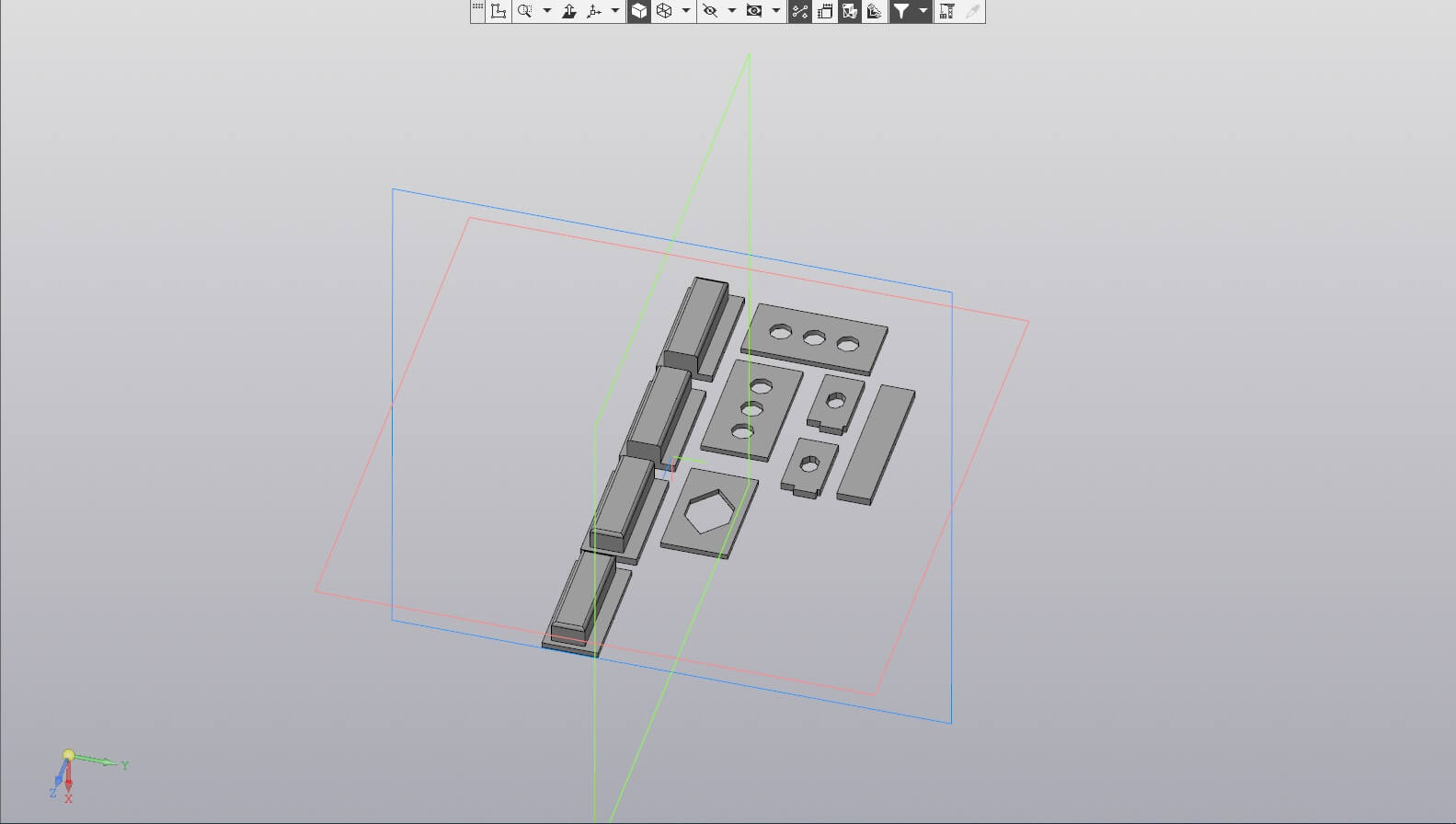Screen dimensions: 1456x824
Task: Click the toolbar drag handle grip
Action: [x=477, y=7]
